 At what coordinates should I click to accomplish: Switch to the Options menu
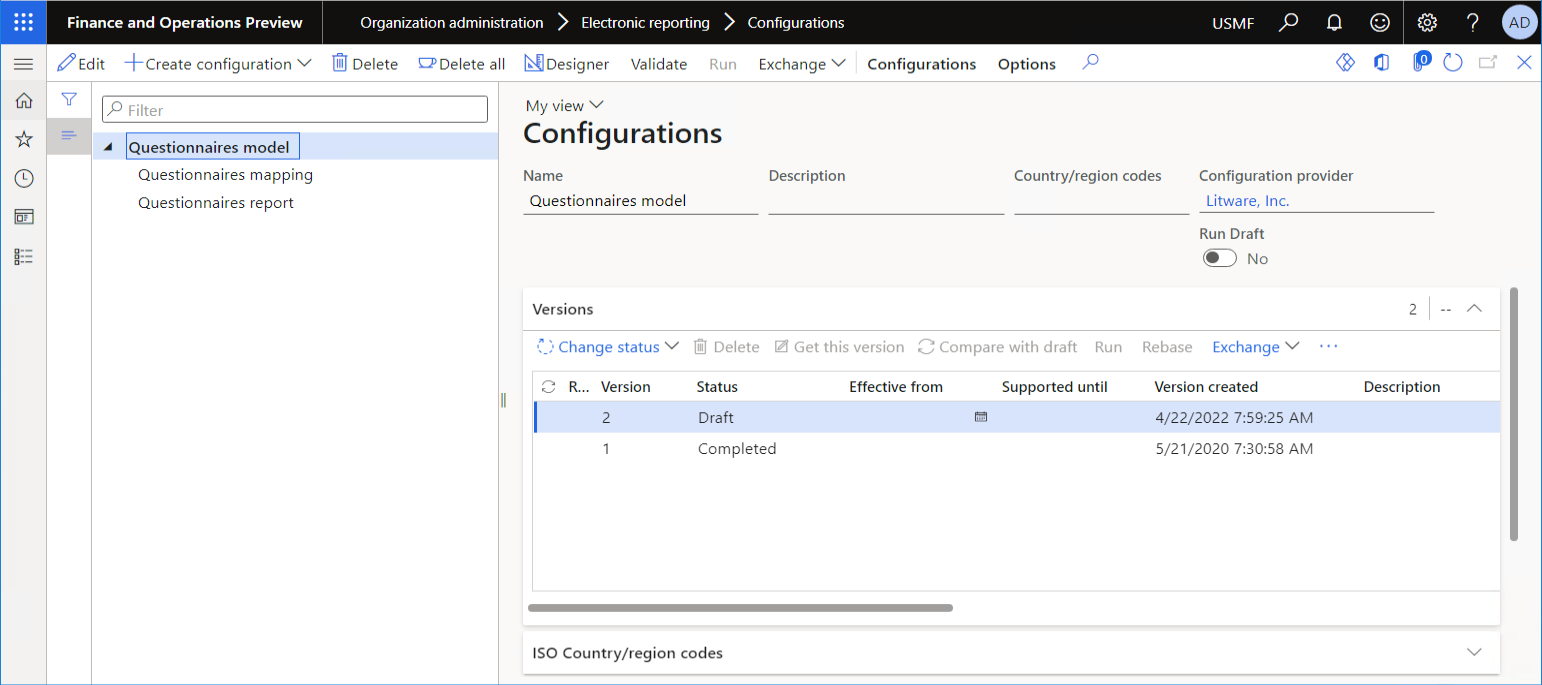point(1026,63)
